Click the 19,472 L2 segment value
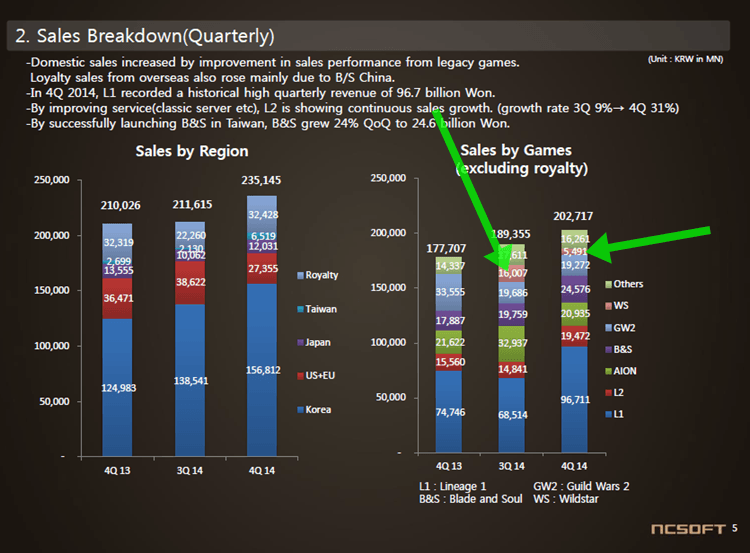Viewport: 750px width, 553px height. point(575,336)
